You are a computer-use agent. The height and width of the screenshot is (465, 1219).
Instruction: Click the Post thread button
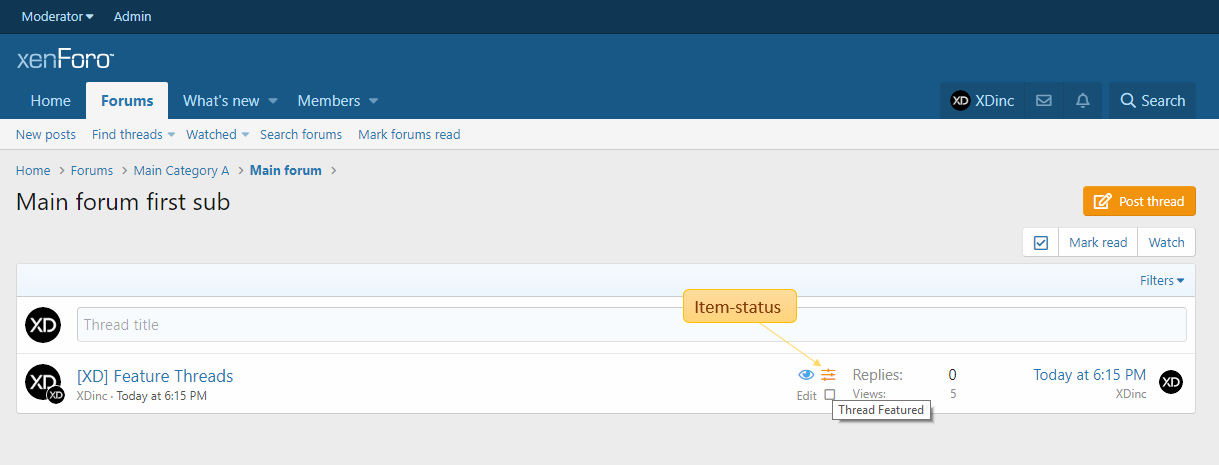point(1139,201)
